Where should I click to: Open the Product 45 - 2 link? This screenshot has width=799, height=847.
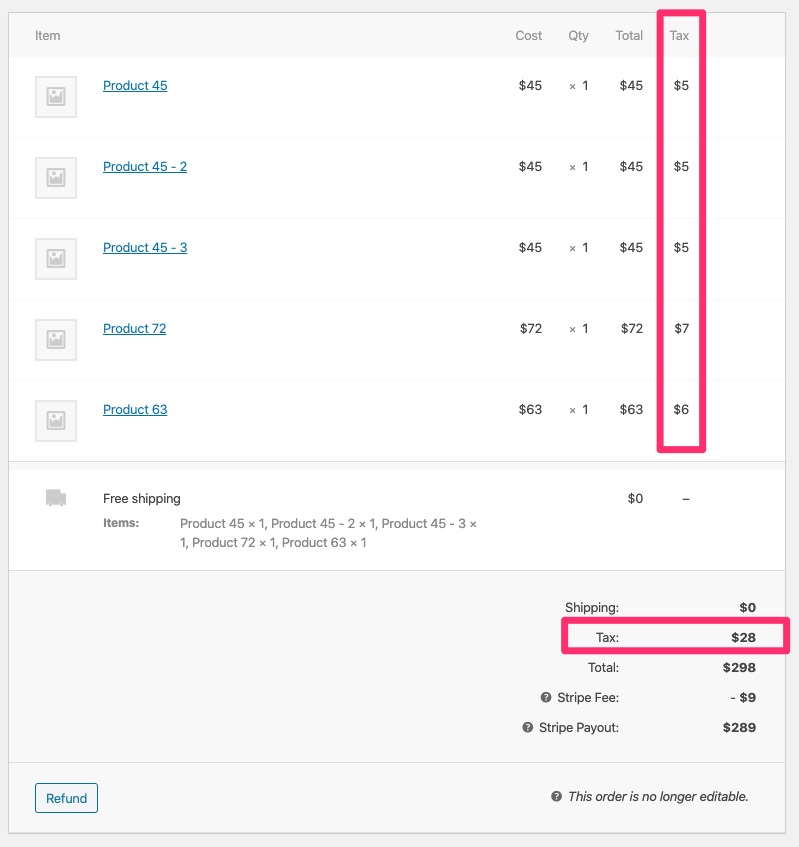pyautogui.click(x=144, y=166)
